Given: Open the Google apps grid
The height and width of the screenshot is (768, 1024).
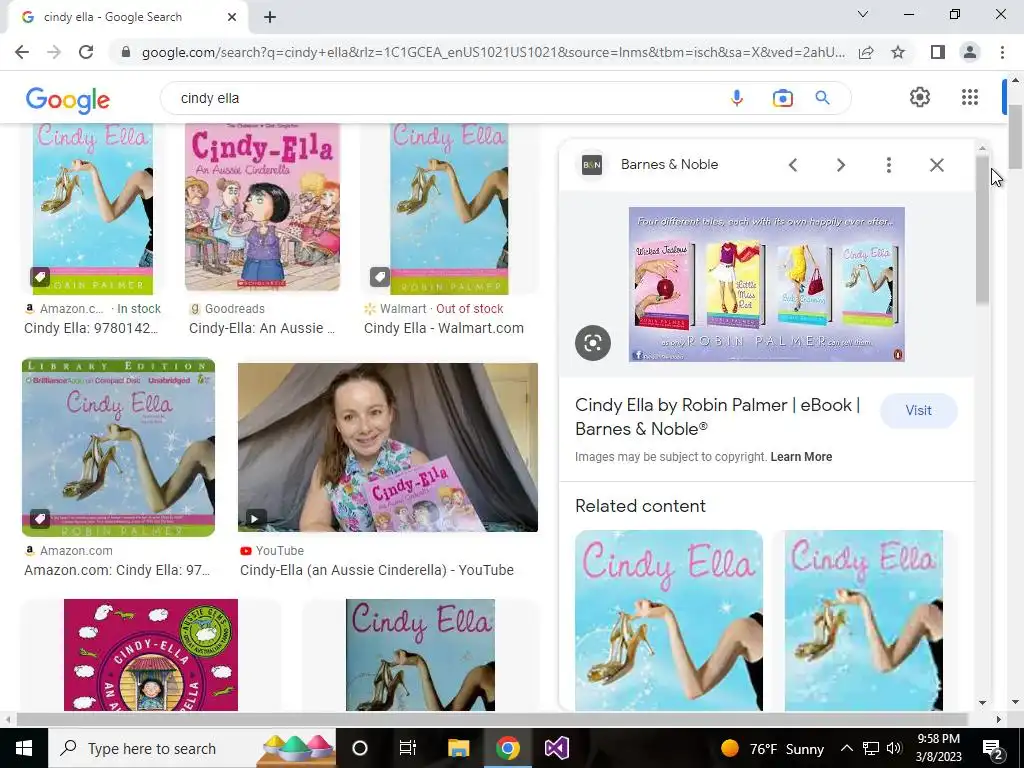Looking at the screenshot, I should click(x=970, y=97).
